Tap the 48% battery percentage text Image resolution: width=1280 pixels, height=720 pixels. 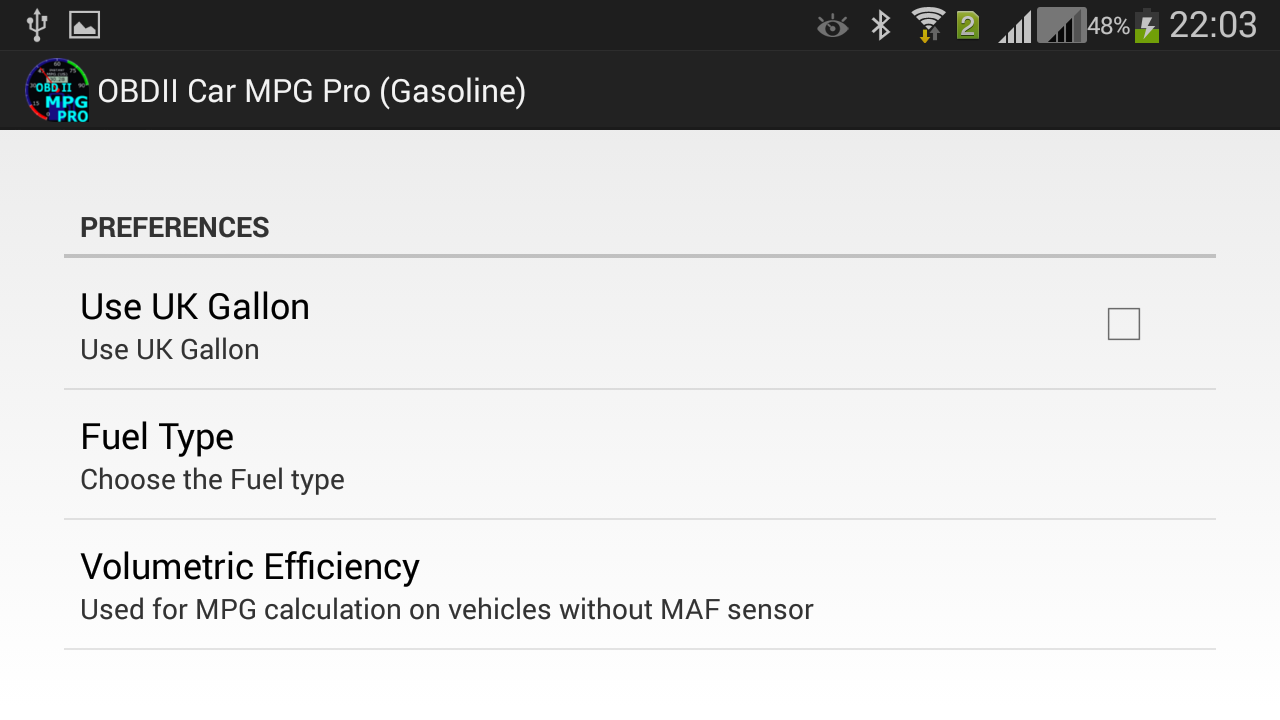(1108, 26)
